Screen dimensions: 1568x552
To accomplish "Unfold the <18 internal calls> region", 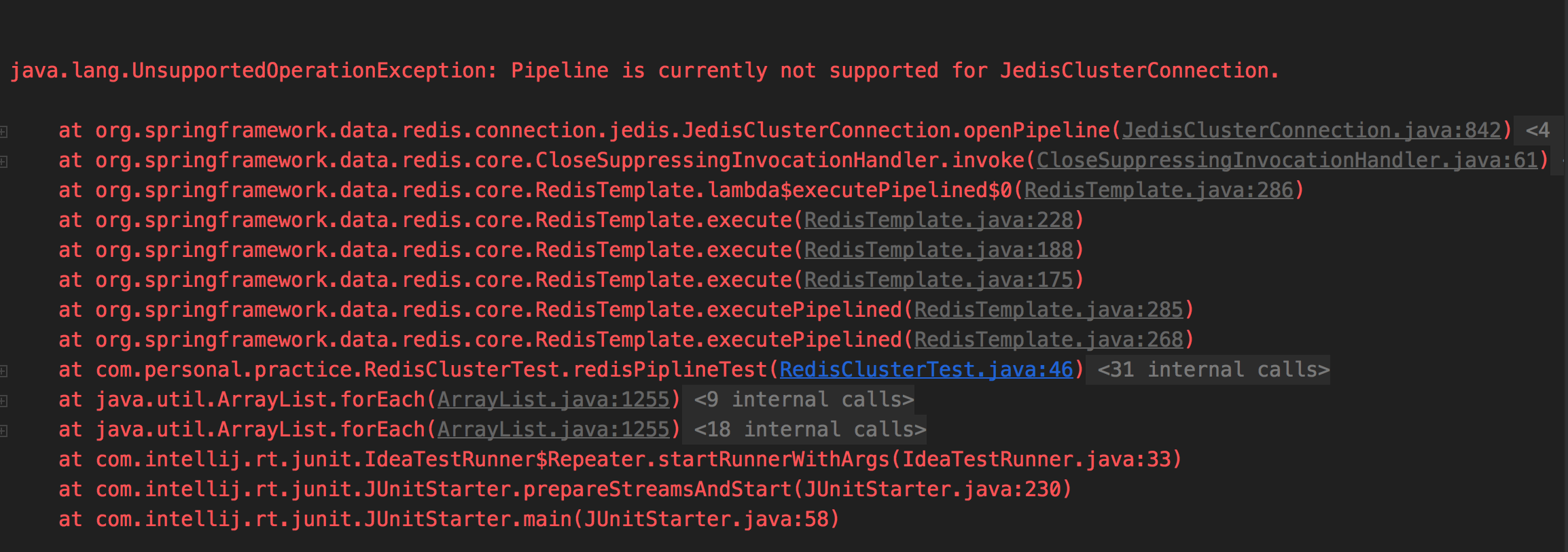I will point(809,430).
